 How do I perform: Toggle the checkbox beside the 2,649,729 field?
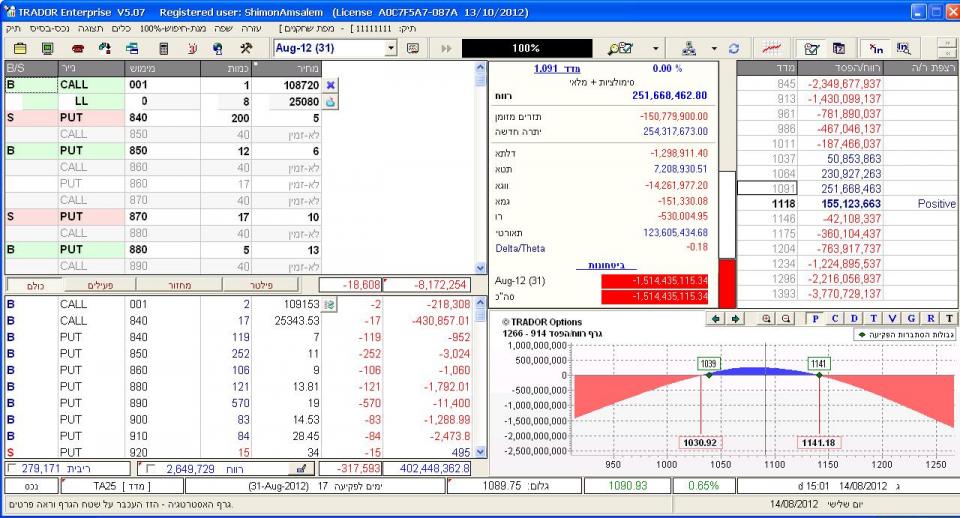coord(148,468)
